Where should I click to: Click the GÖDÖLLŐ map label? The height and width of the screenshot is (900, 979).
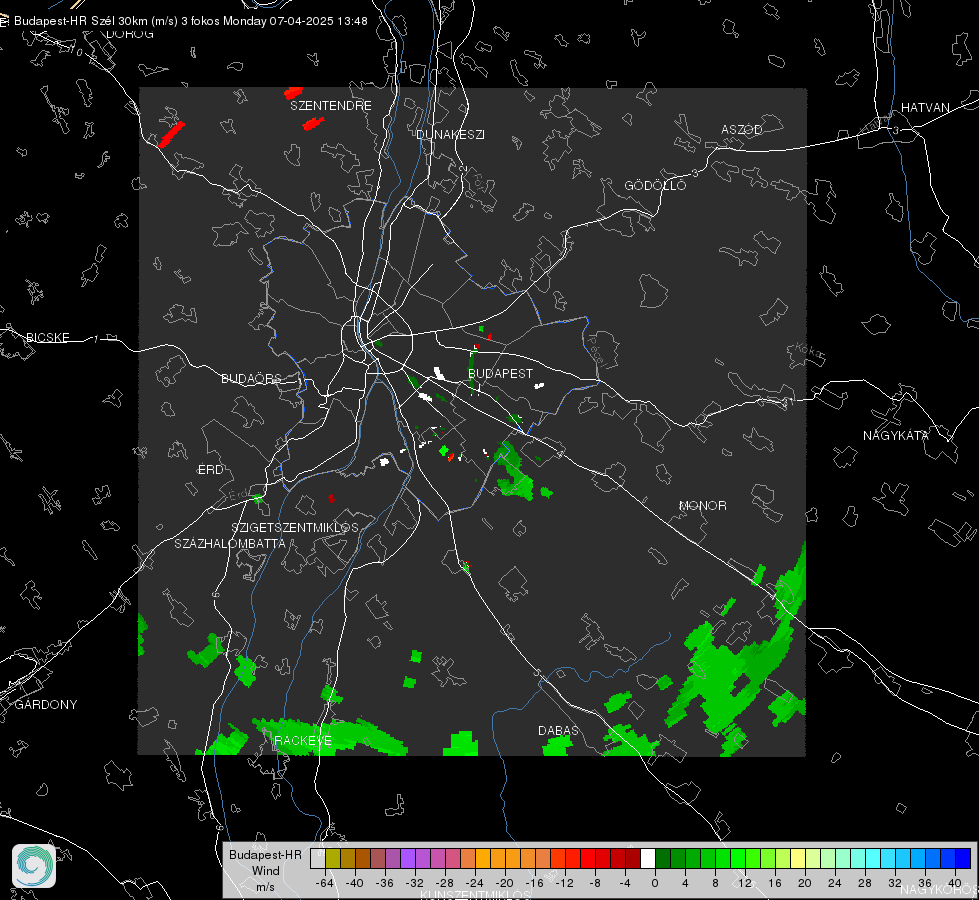pyautogui.click(x=655, y=185)
